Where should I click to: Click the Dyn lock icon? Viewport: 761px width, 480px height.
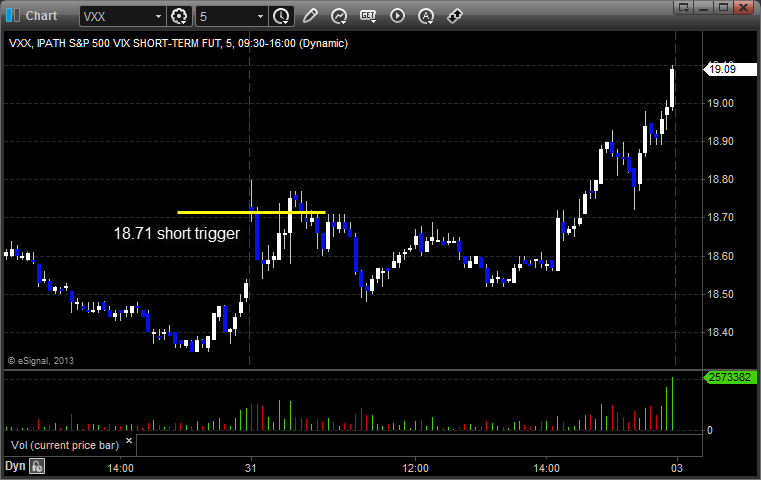[37, 466]
